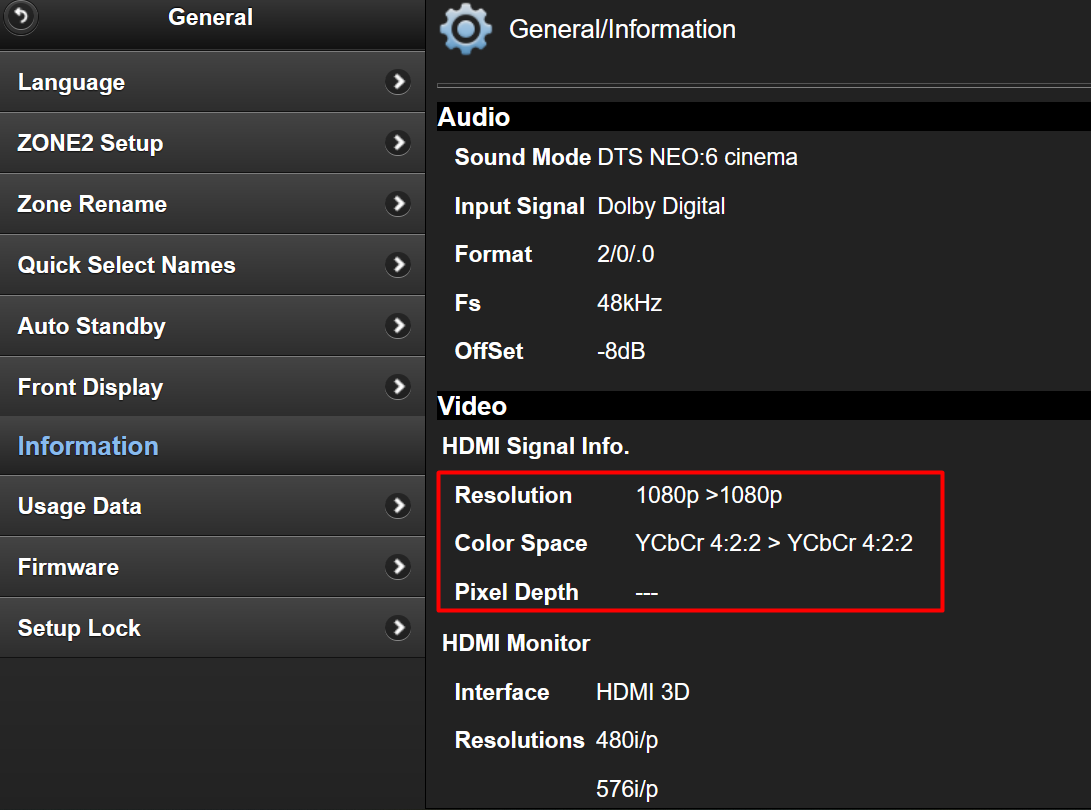
Task: Click the settings gear icon in header
Action: pyautogui.click(x=465, y=29)
